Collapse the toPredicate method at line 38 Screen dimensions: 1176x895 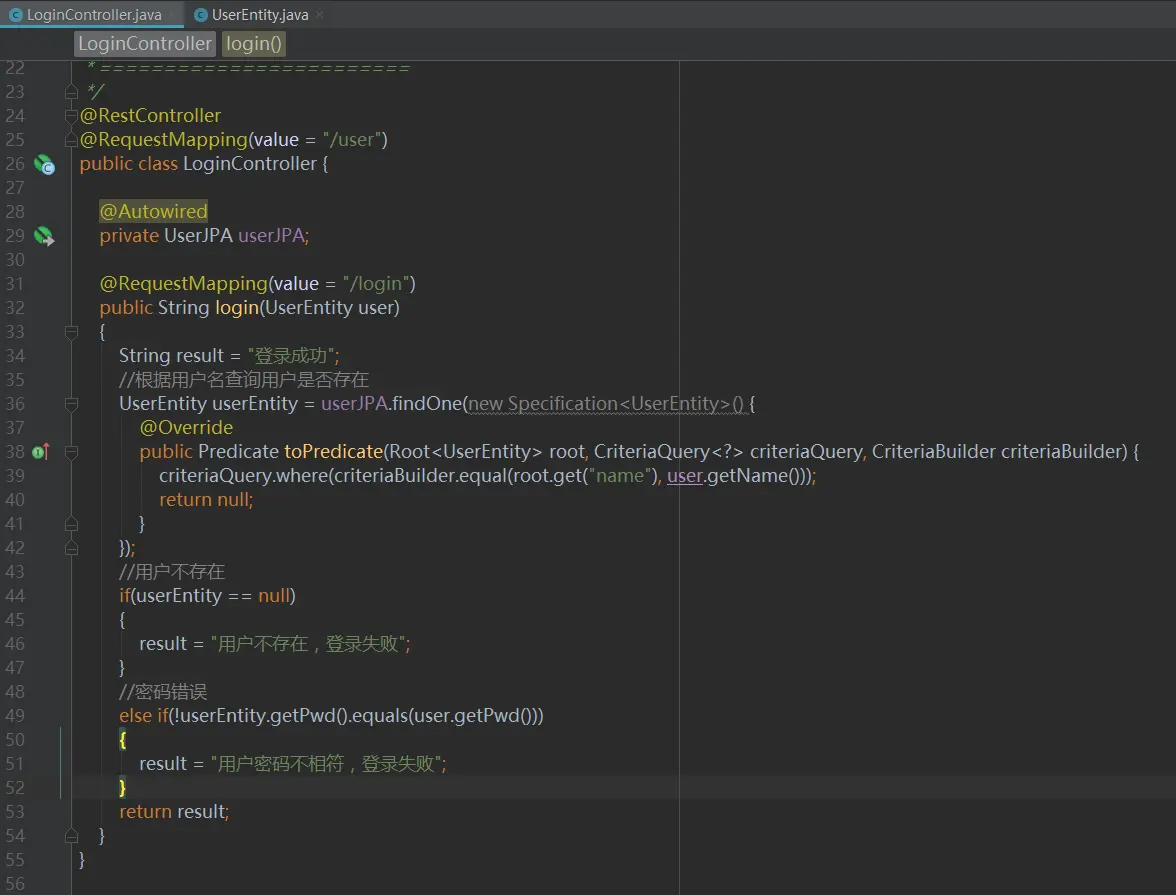click(71, 452)
